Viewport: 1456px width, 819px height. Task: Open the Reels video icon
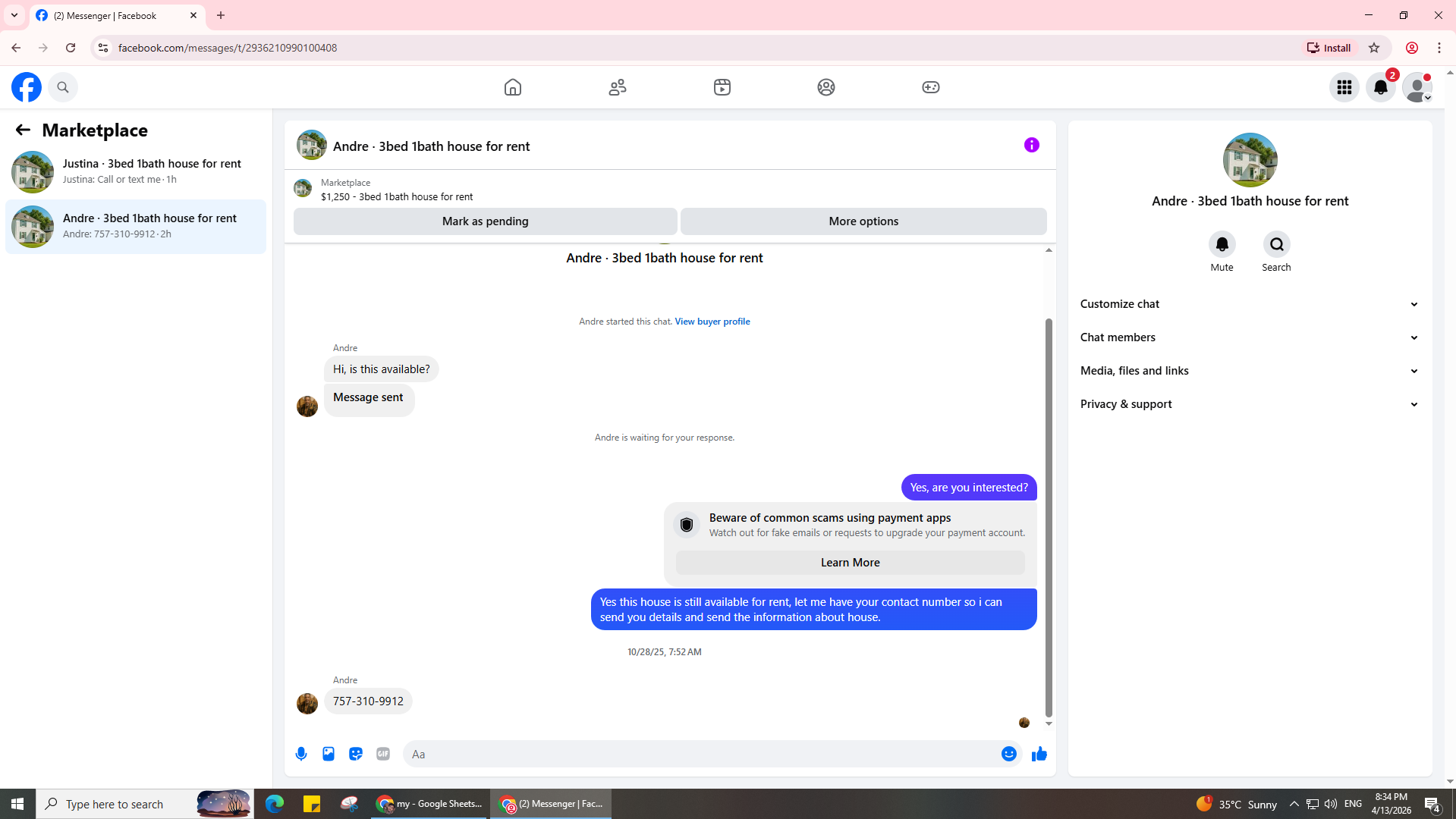tap(722, 87)
